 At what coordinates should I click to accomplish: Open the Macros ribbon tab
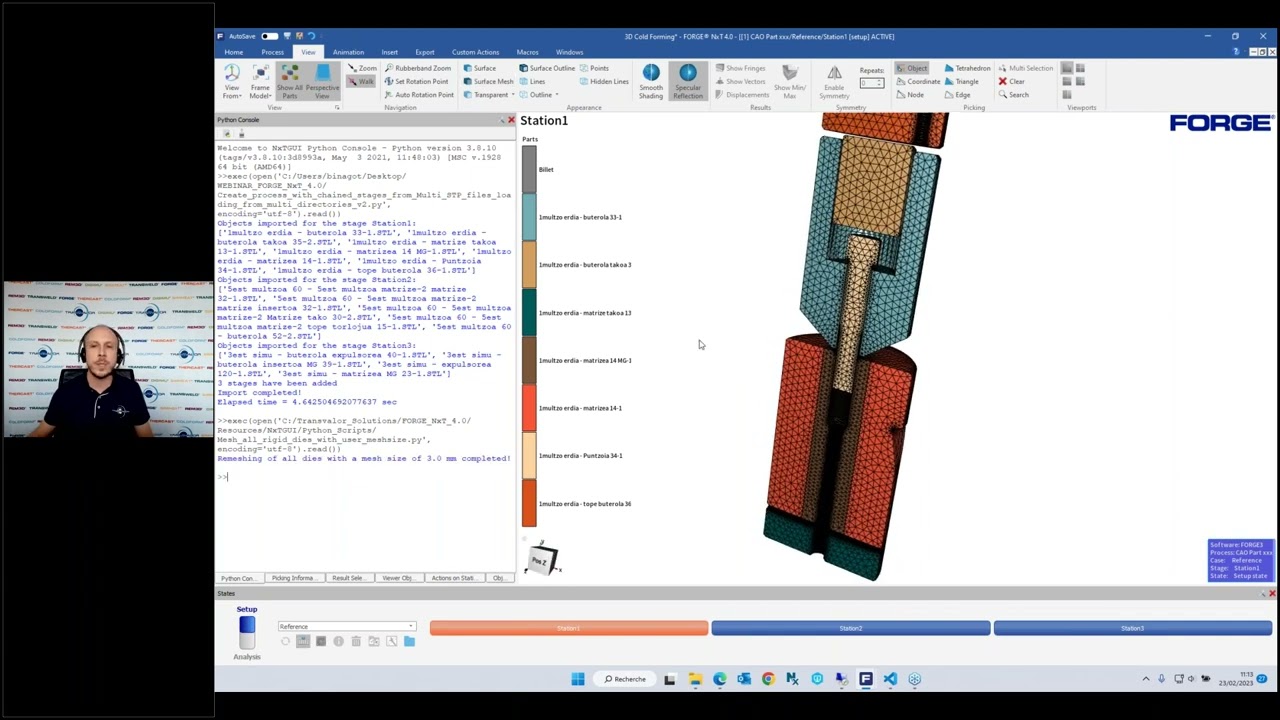527,52
